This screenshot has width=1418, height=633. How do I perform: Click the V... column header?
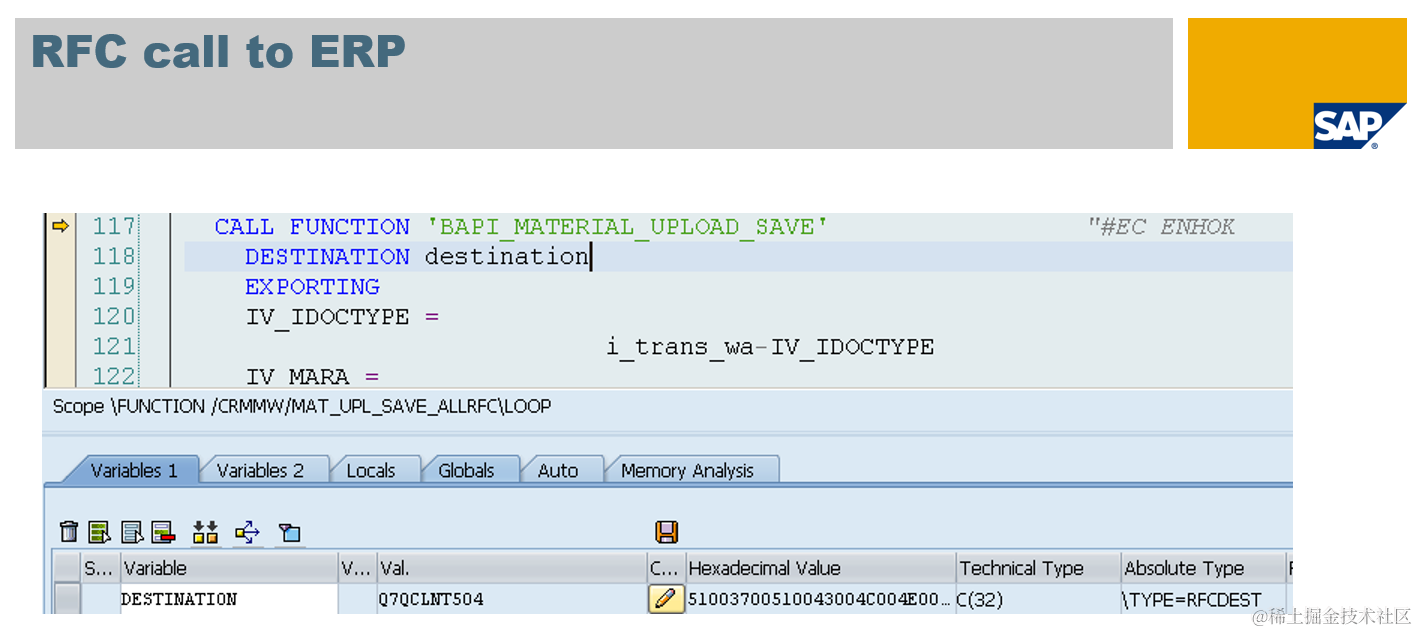357,568
